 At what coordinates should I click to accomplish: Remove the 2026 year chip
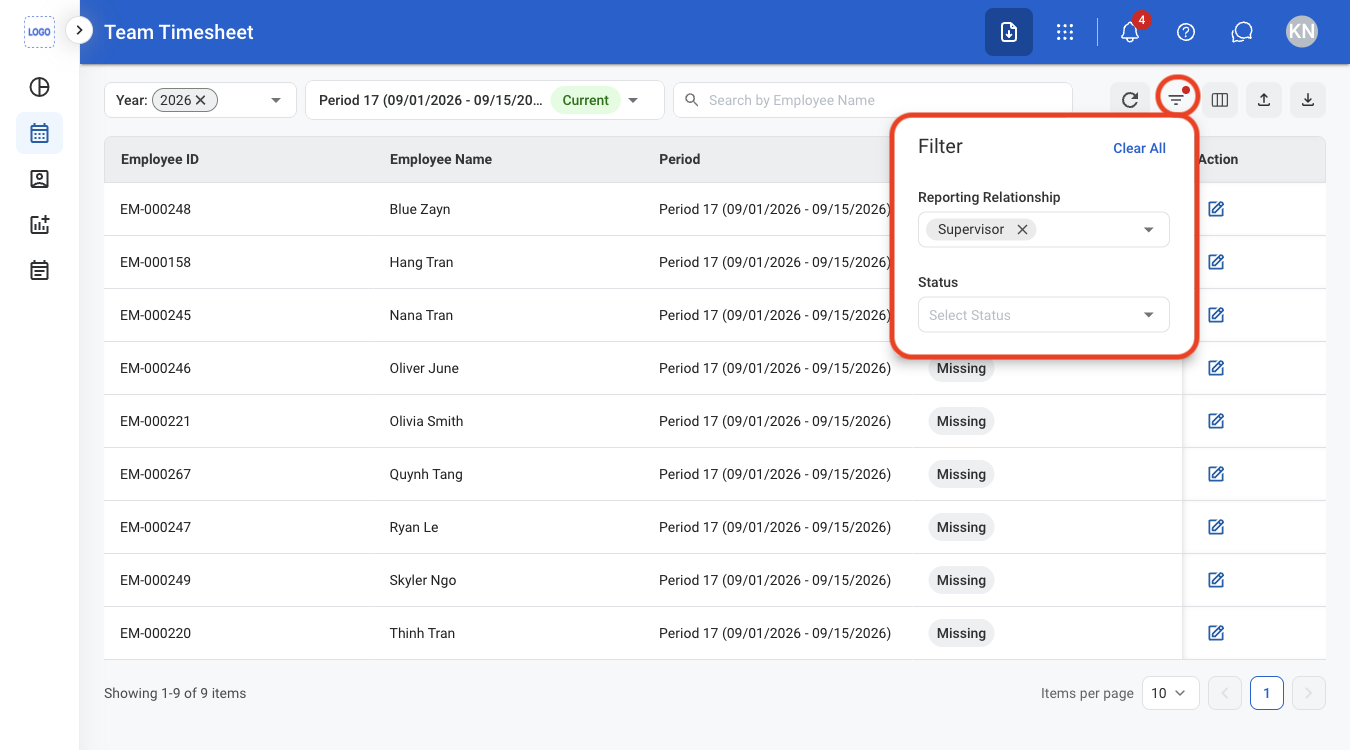(201, 100)
